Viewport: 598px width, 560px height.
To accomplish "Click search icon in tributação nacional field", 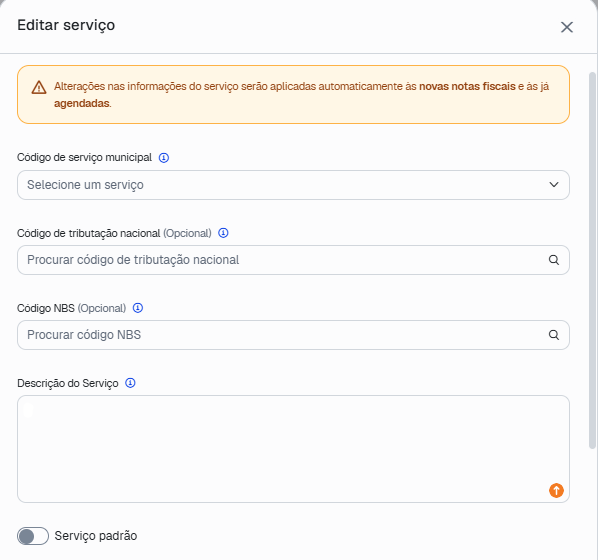I will [x=554, y=260].
